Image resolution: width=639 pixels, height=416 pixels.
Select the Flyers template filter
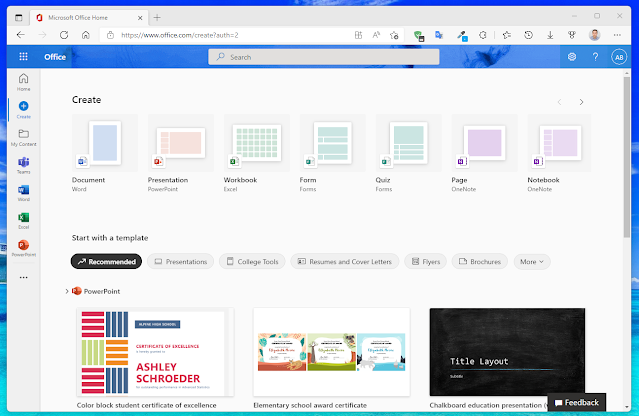(x=425, y=262)
